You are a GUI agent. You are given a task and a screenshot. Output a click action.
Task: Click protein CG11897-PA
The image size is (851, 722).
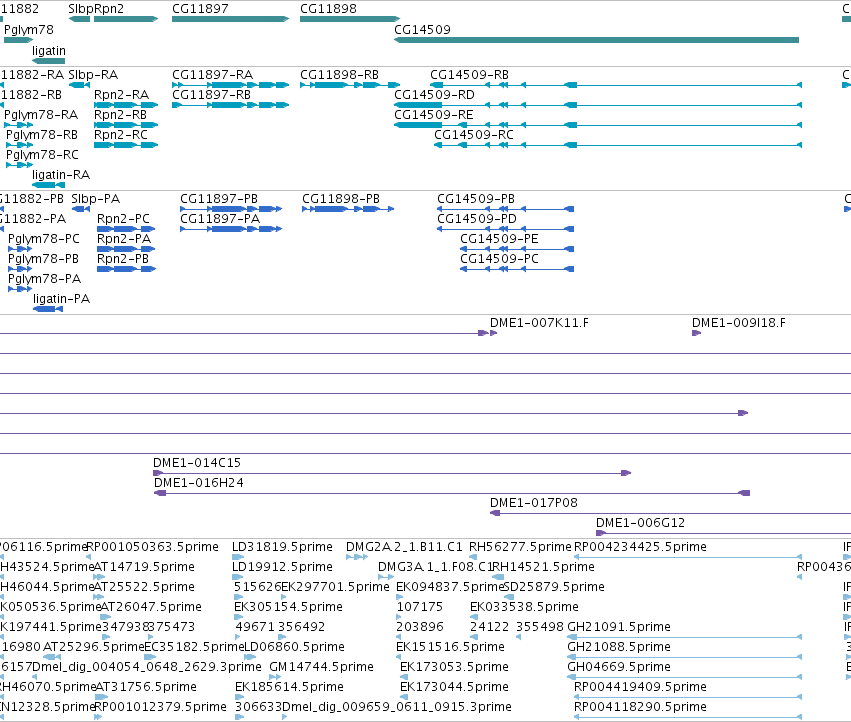coord(220,219)
